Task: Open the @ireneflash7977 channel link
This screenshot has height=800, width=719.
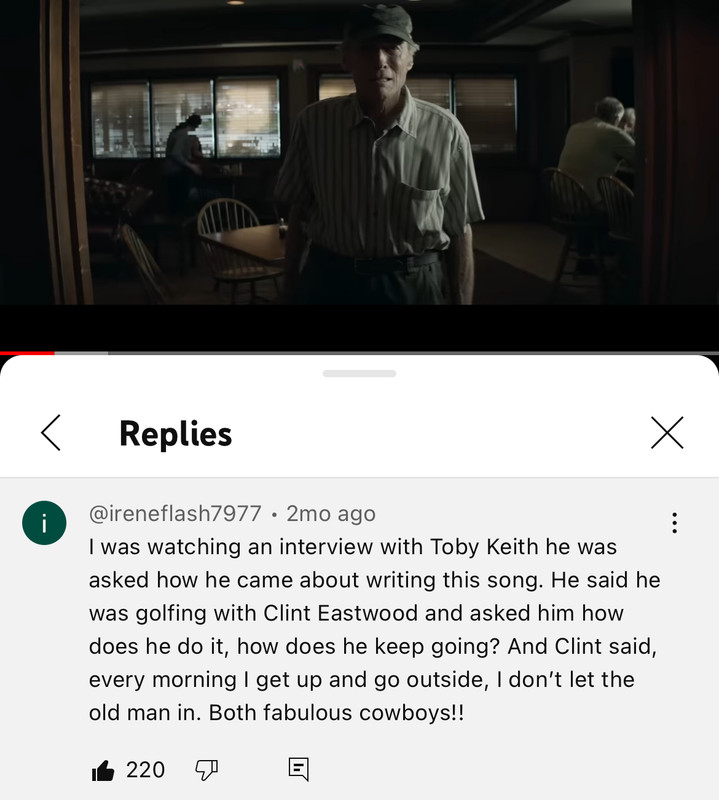Action: coord(175,513)
